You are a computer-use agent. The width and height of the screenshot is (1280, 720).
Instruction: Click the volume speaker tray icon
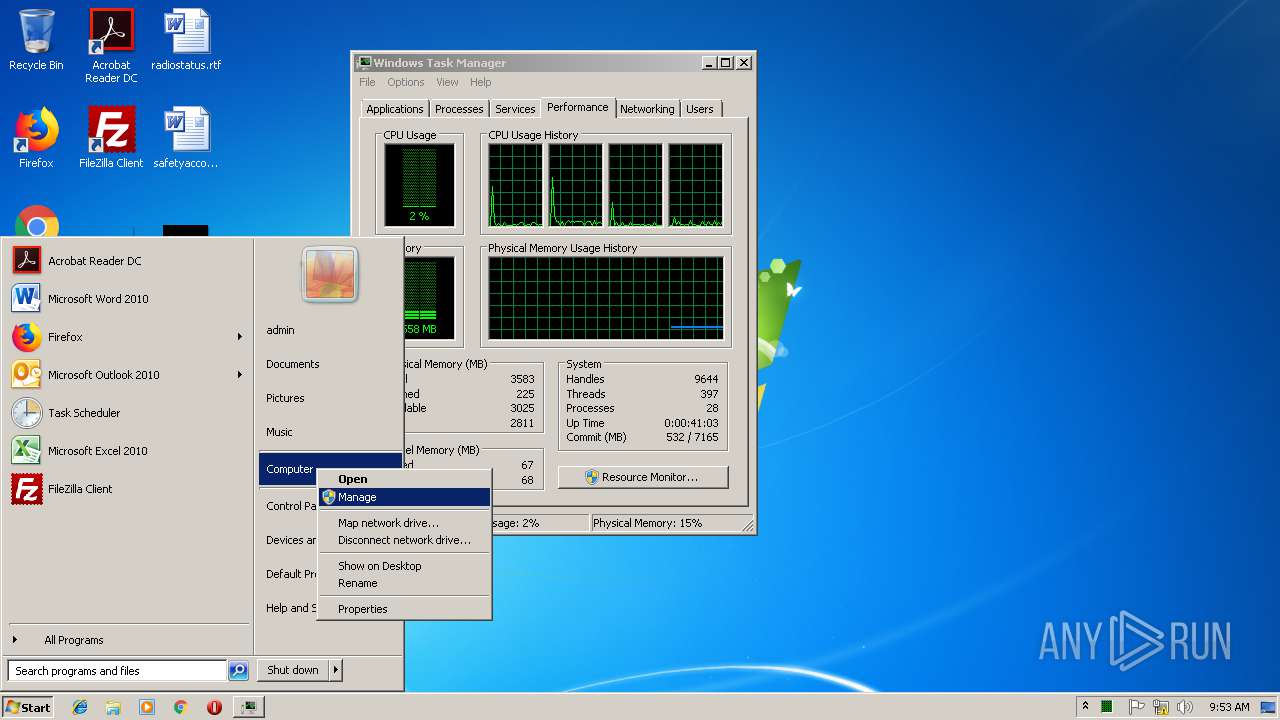tap(1185, 707)
